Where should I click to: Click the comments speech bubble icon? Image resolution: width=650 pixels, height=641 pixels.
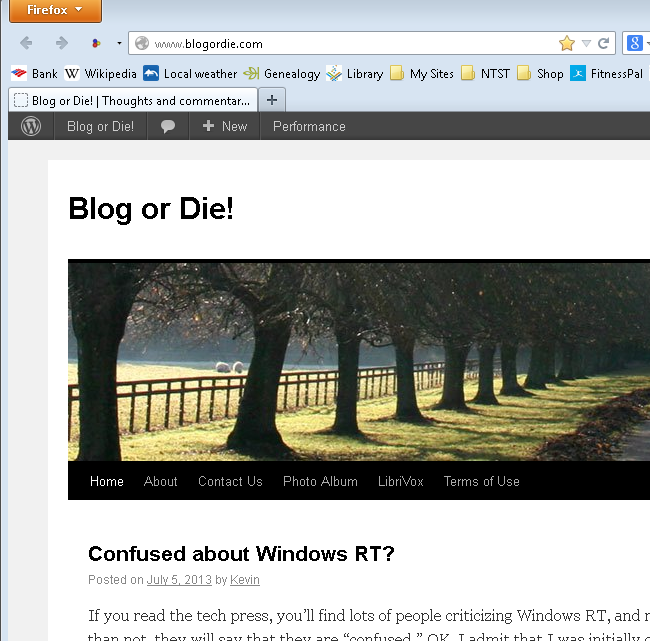point(168,126)
